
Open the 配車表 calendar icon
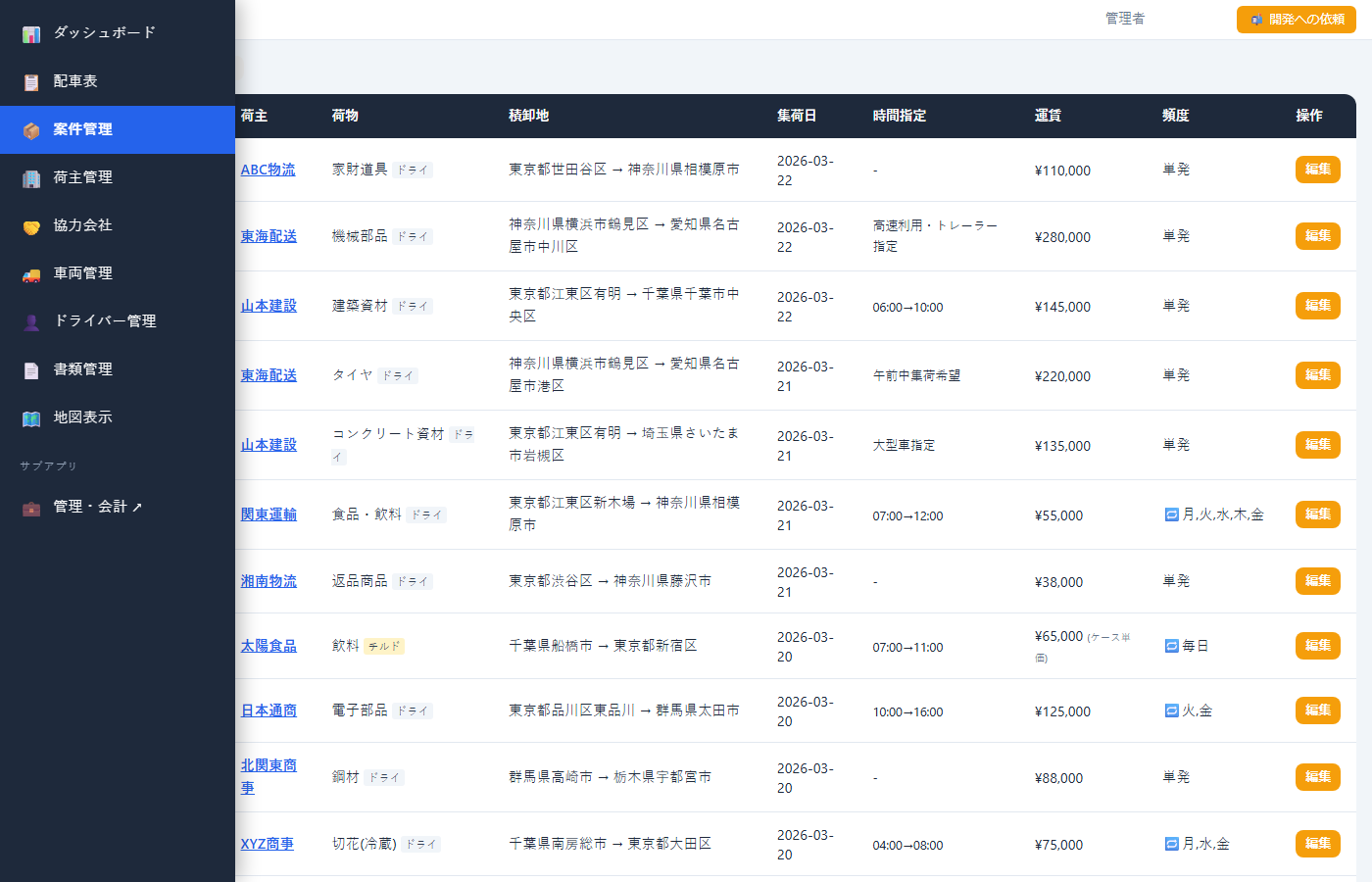tap(30, 81)
